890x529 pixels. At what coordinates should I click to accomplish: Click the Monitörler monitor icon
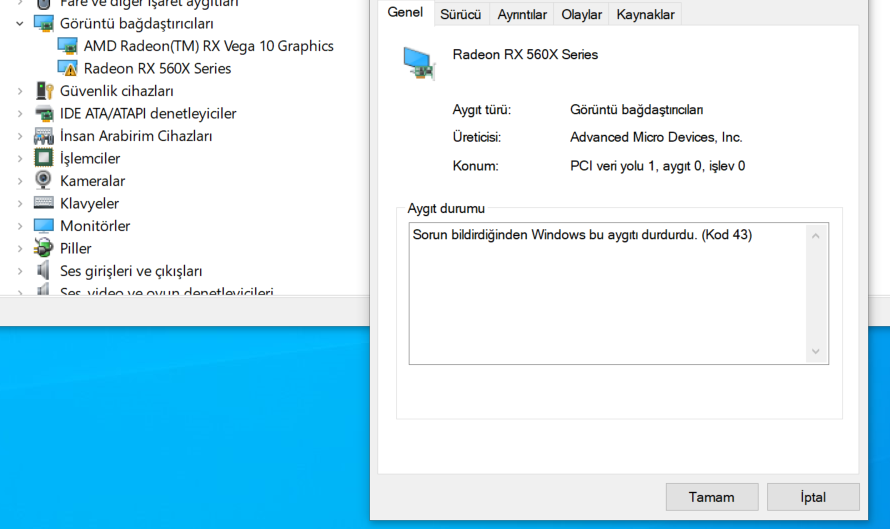point(44,226)
